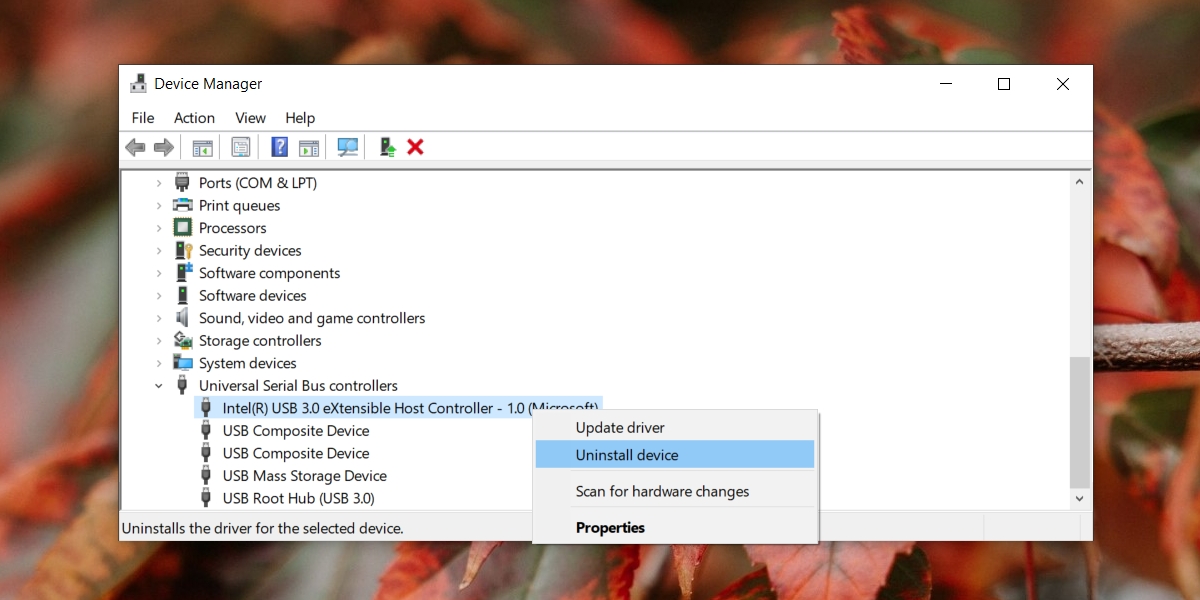Toggle Show/Hide Action Pane toolbar icon
The width and height of the screenshot is (1200, 600).
click(309, 147)
